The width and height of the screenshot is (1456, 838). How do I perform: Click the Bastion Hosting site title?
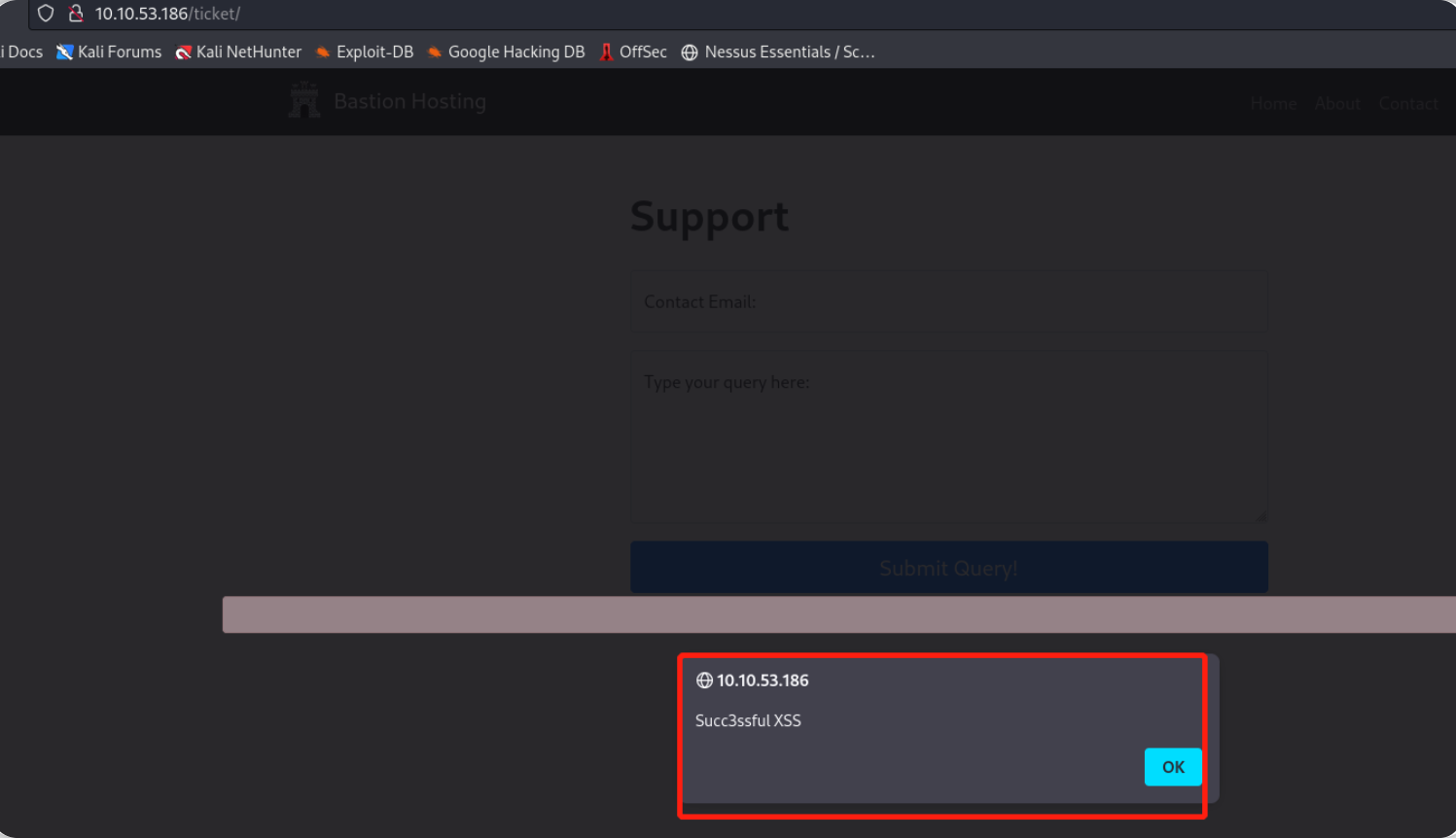409,101
